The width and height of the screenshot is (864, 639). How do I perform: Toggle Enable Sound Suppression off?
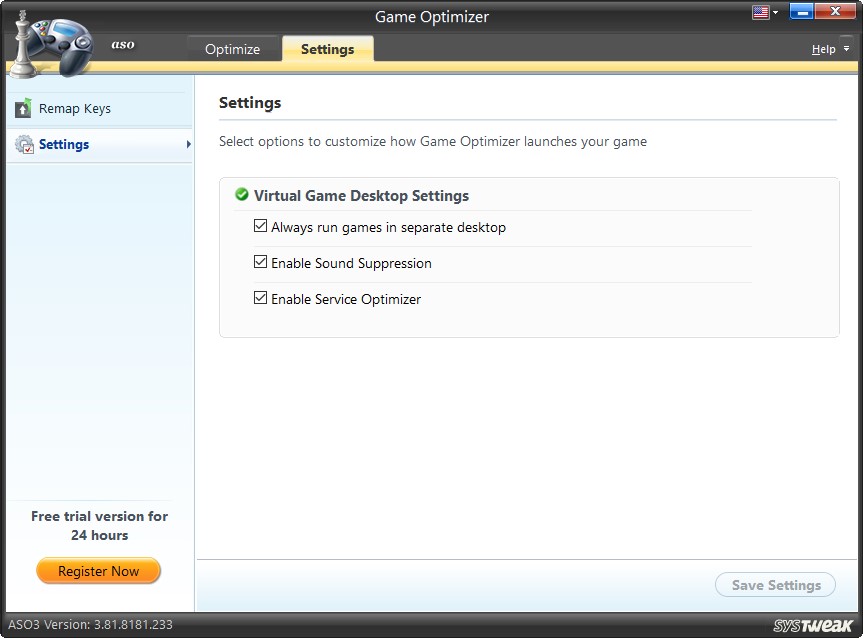tap(260, 262)
